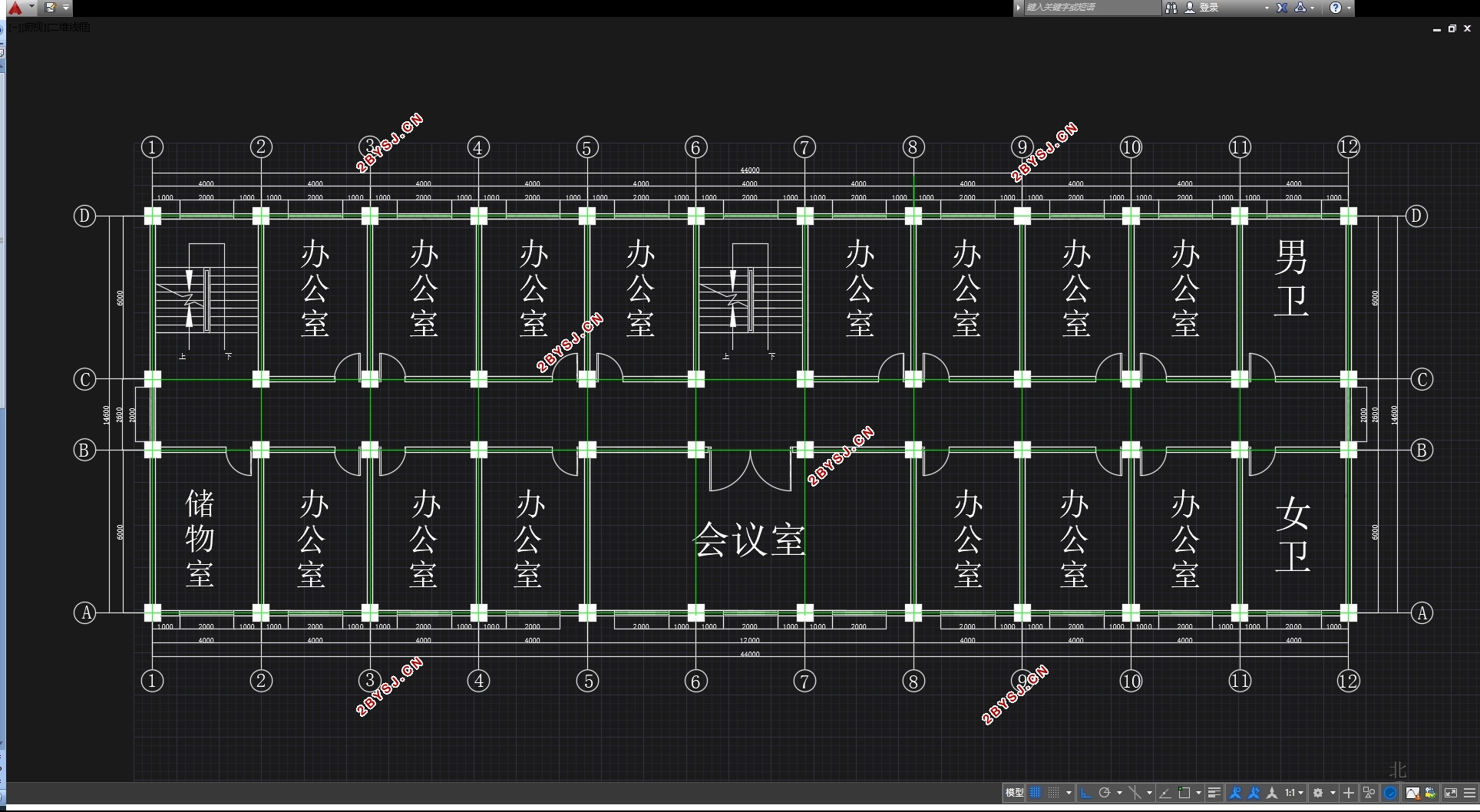The width and height of the screenshot is (1480, 812).
Task: Toggle 2D object snap icon
Action: (x=1184, y=793)
